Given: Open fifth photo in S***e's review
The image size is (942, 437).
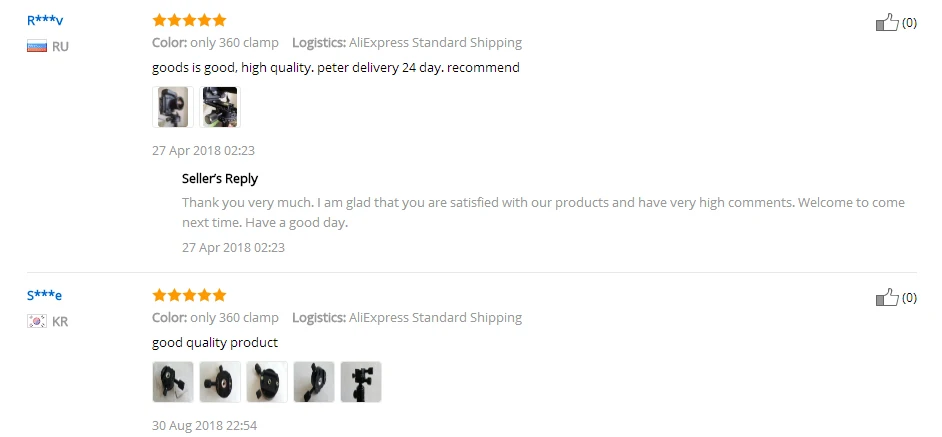Looking at the screenshot, I should pyautogui.click(x=361, y=382).
